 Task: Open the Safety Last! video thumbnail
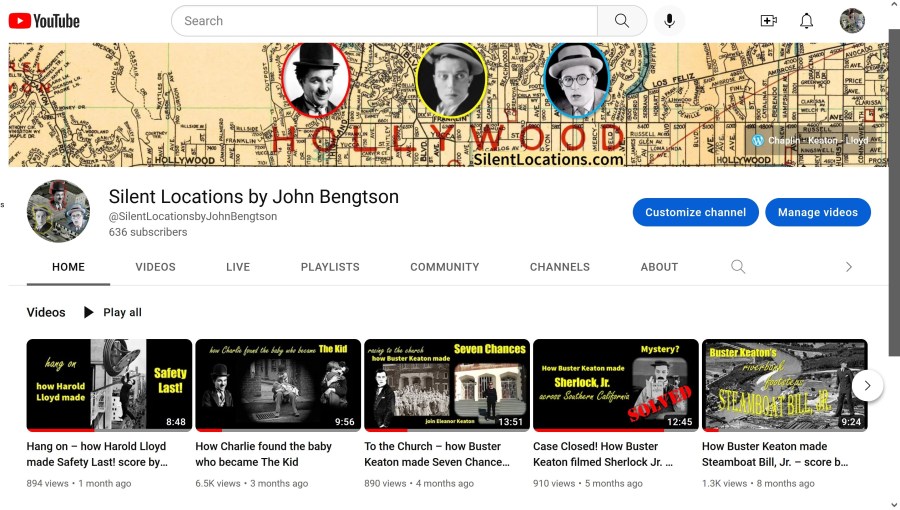(109, 385)
